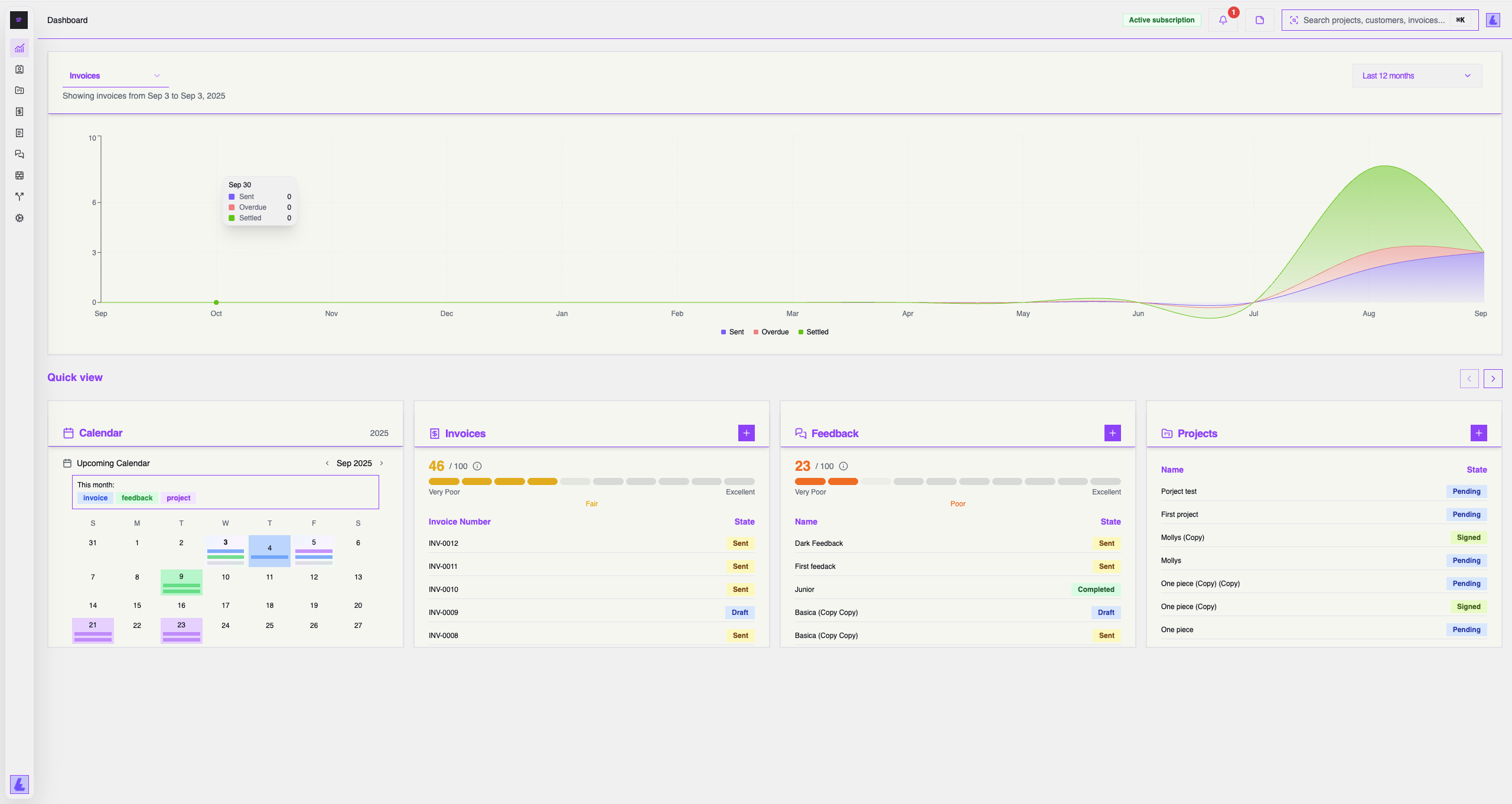Viewport: 1512px width, 804px height.
Task: Expand the Invoices chart type selector
Action: [115, 76]
